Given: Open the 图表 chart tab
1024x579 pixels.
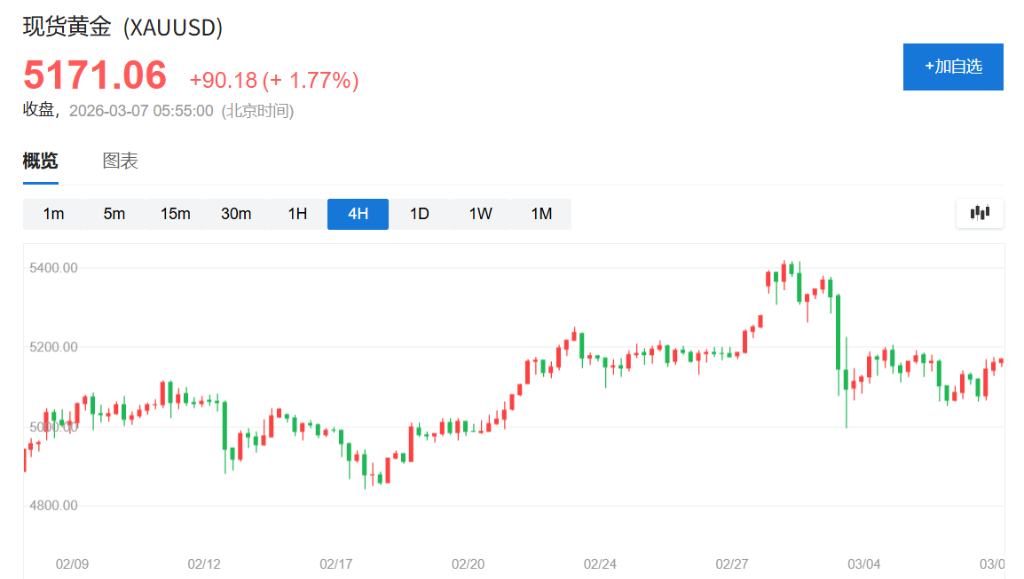Looking at the screenshot, I should 120,161.
